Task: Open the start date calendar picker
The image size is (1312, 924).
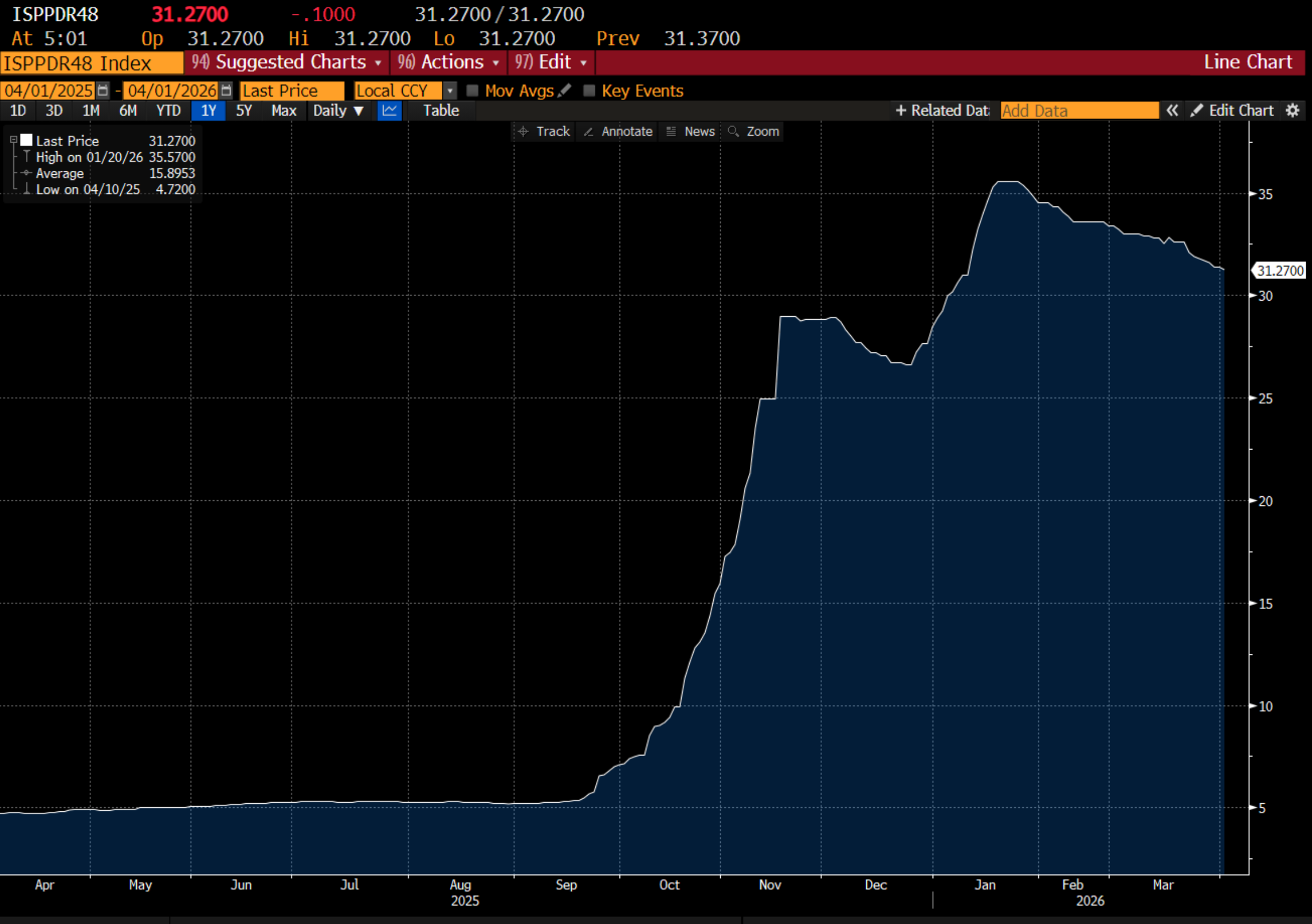Action: pos(102,90)
